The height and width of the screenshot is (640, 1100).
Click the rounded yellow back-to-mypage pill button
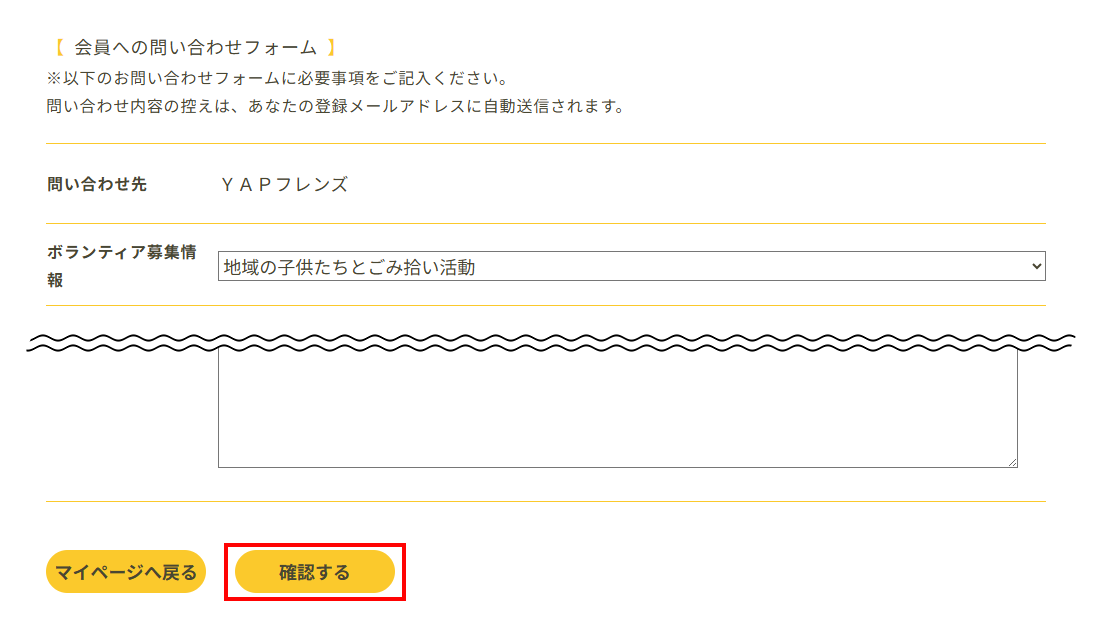tap(124, 572)
